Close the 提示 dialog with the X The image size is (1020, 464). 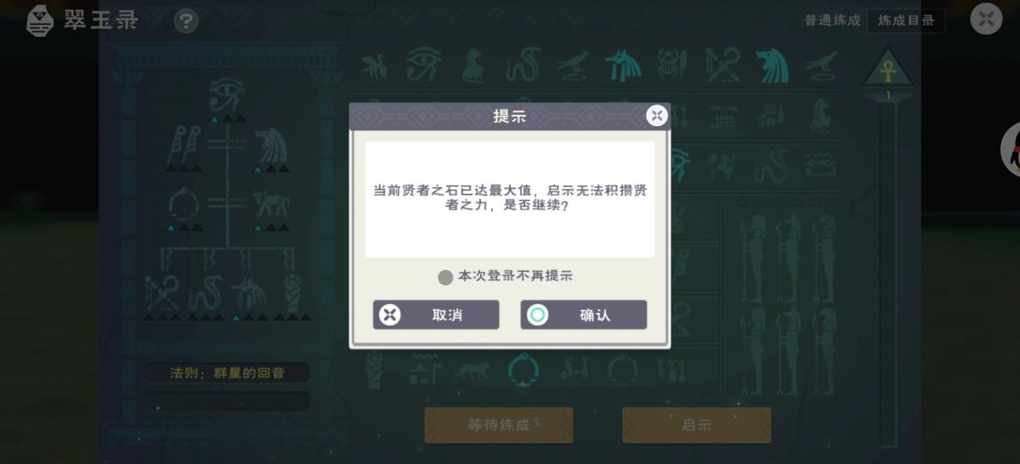tap(657, 116)
